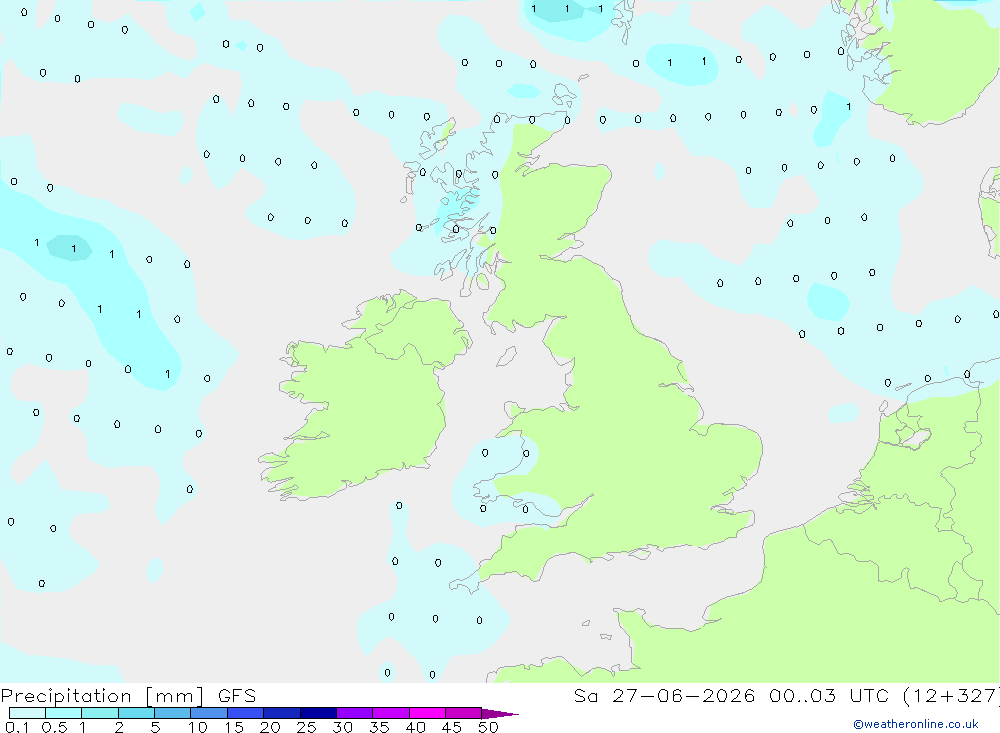Select the '0.5' legend scale label
The height and width of the screenshot is (733, 1000).
click(x=54, y=727)
